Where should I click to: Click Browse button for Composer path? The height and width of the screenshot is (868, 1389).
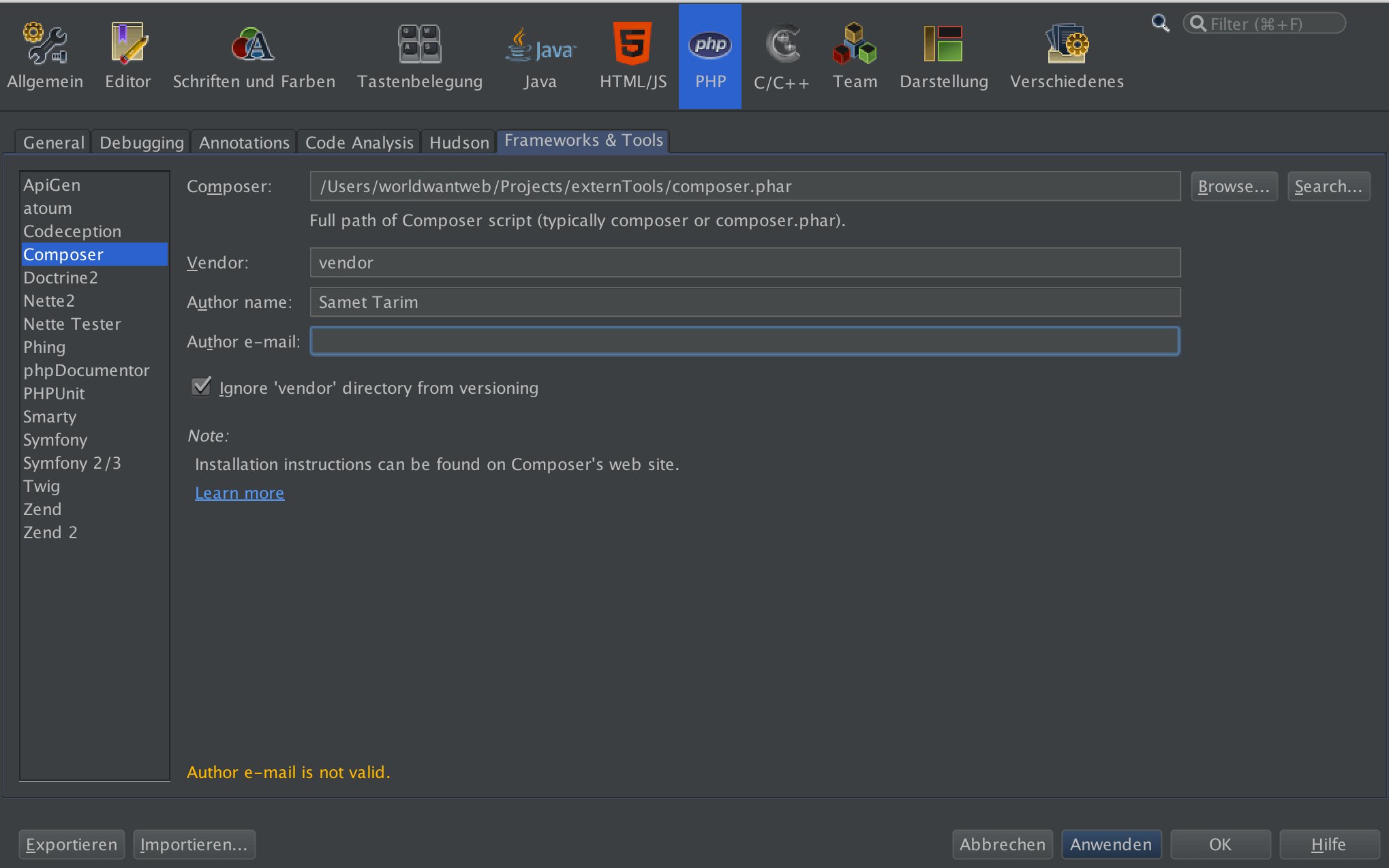(1233, 186)
